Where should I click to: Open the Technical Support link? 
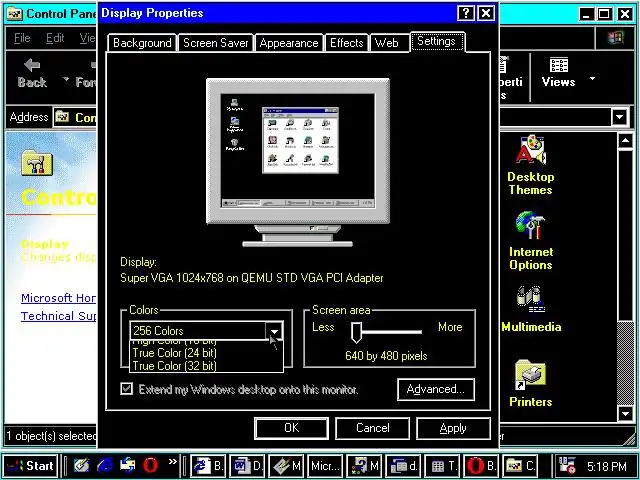point(58,316)
